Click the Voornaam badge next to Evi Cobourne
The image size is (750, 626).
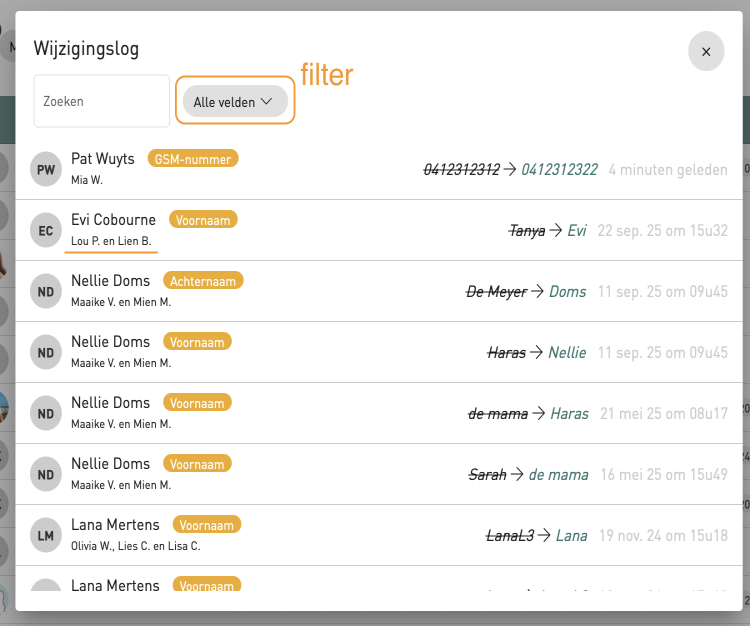pos(203,220)
